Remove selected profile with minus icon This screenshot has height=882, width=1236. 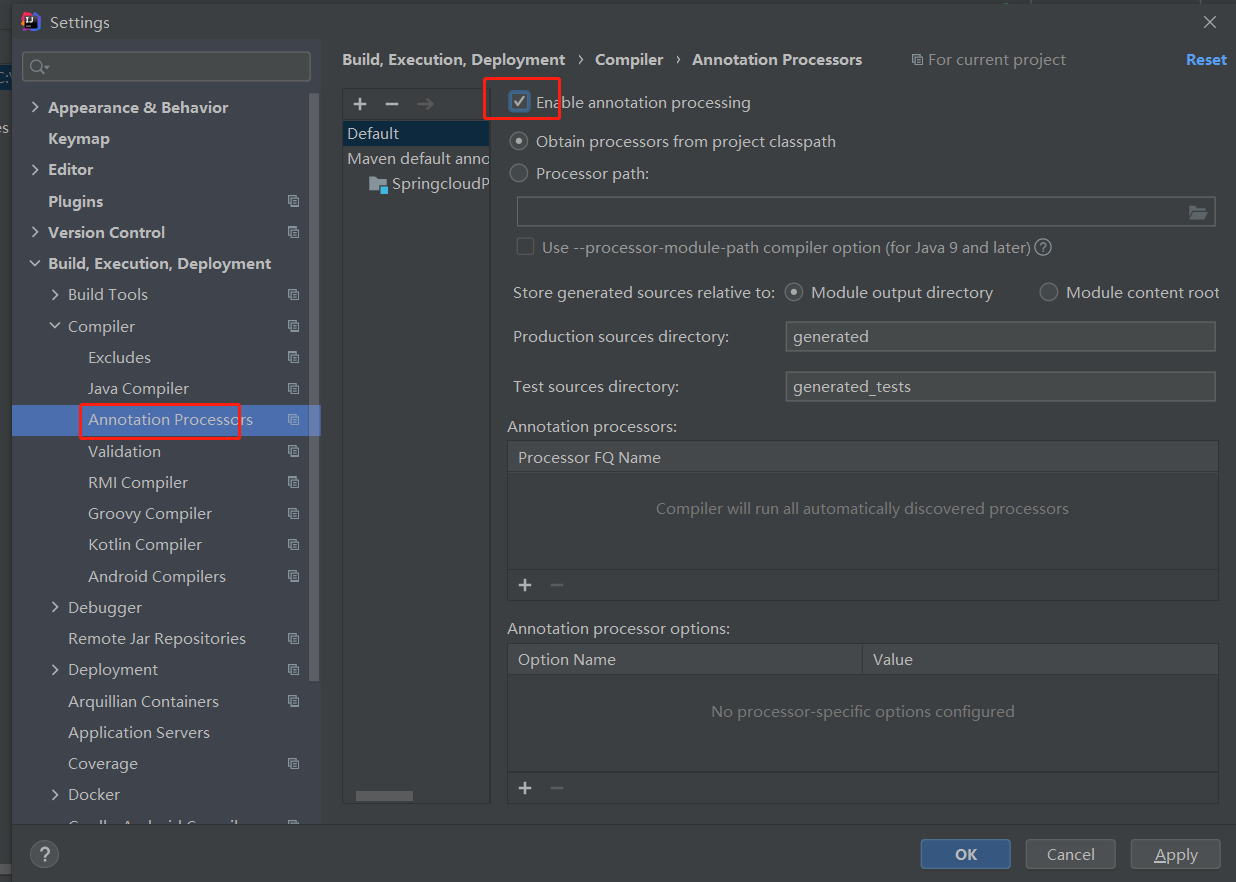pyautogui.click(x=392, y=104)
